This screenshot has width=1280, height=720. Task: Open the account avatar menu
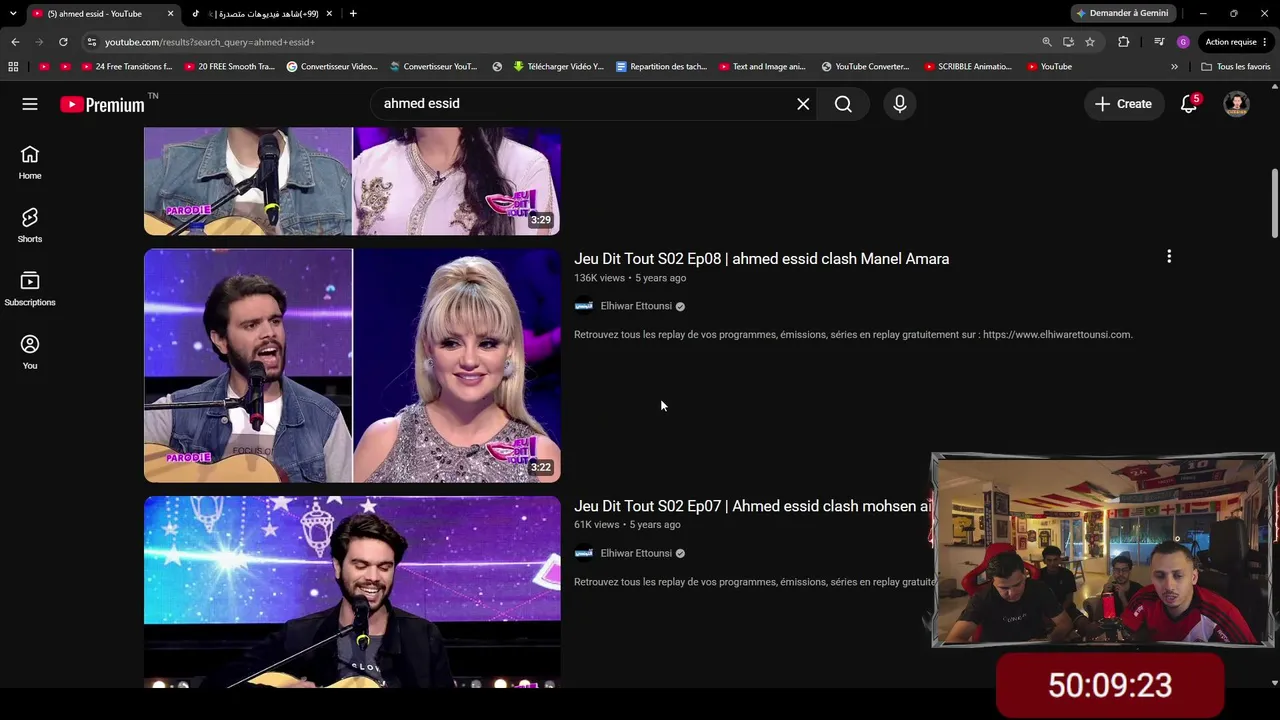pos(1237,104)
